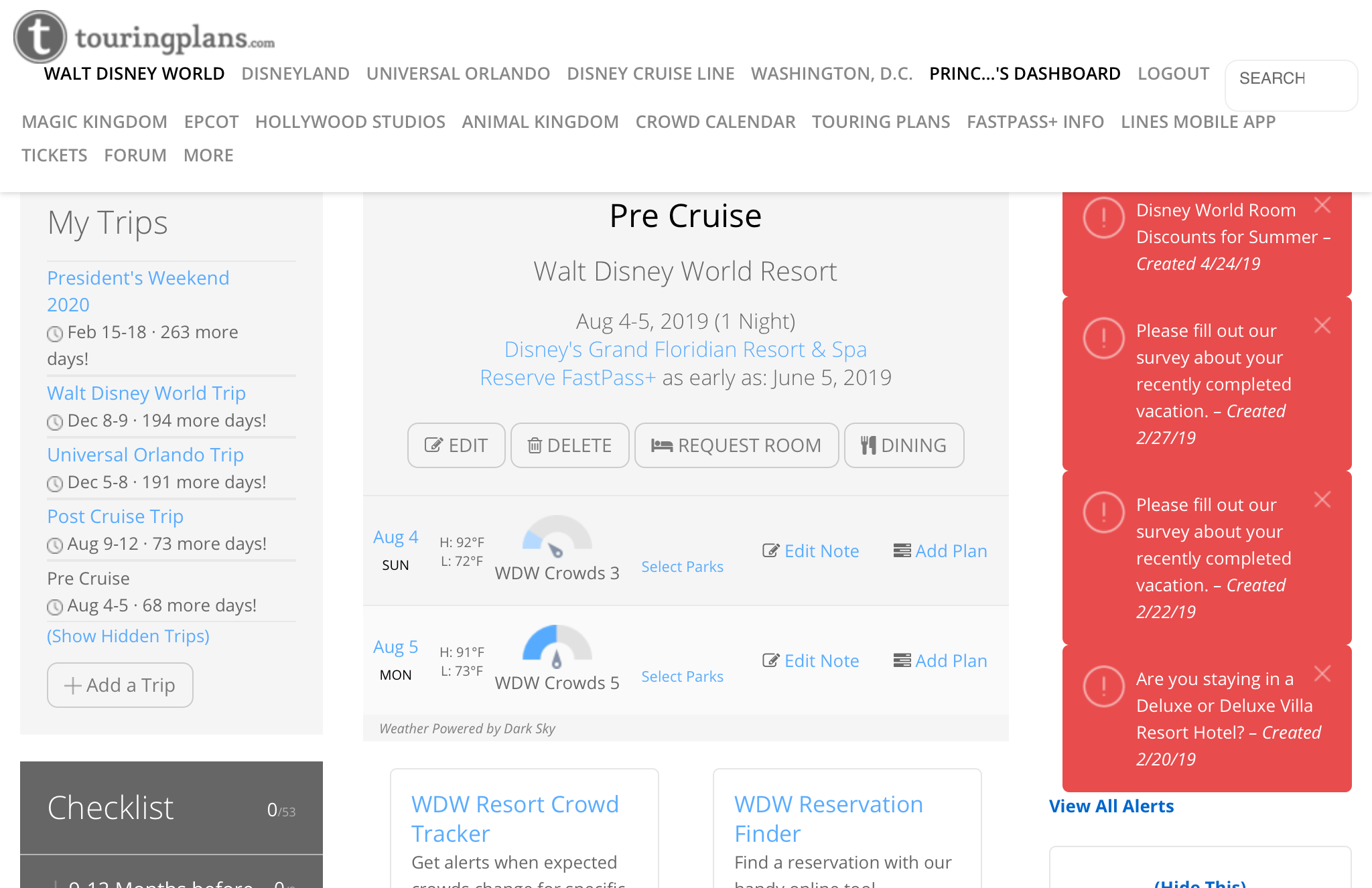
Task: Click the Logout link
Action: coord(1174,74)
